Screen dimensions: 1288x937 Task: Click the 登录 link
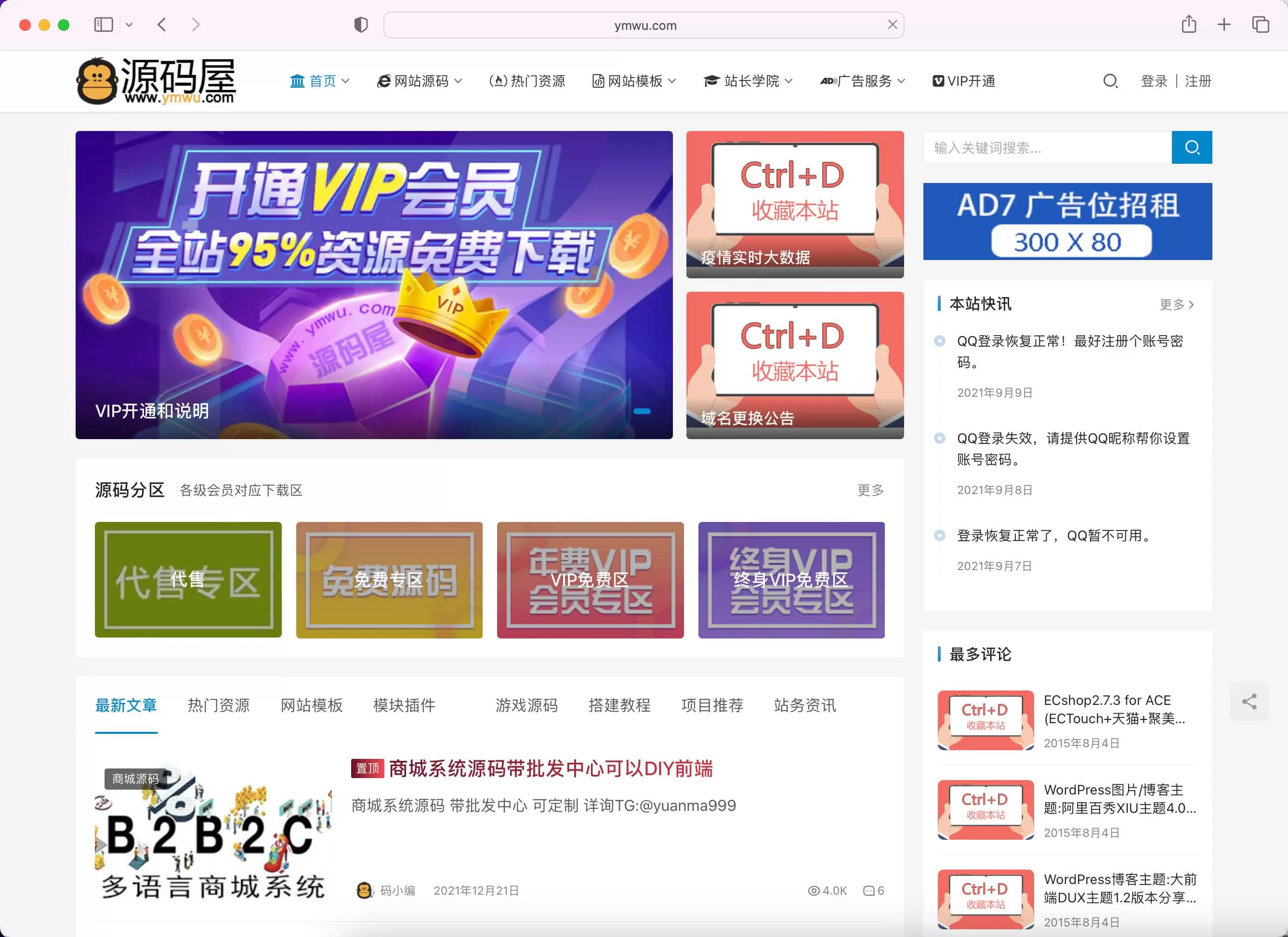(1154, 81)
